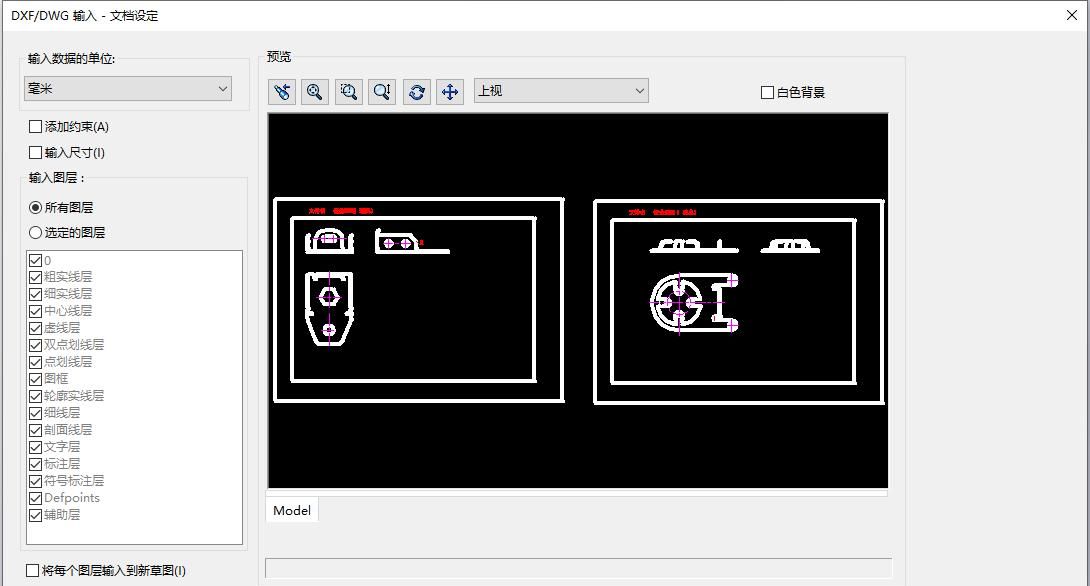Viewport: 1090px width, 586px height.
Task: Uncheck the 剖面线层 layer
Action: pyautogui.click(x=35, y=430)
